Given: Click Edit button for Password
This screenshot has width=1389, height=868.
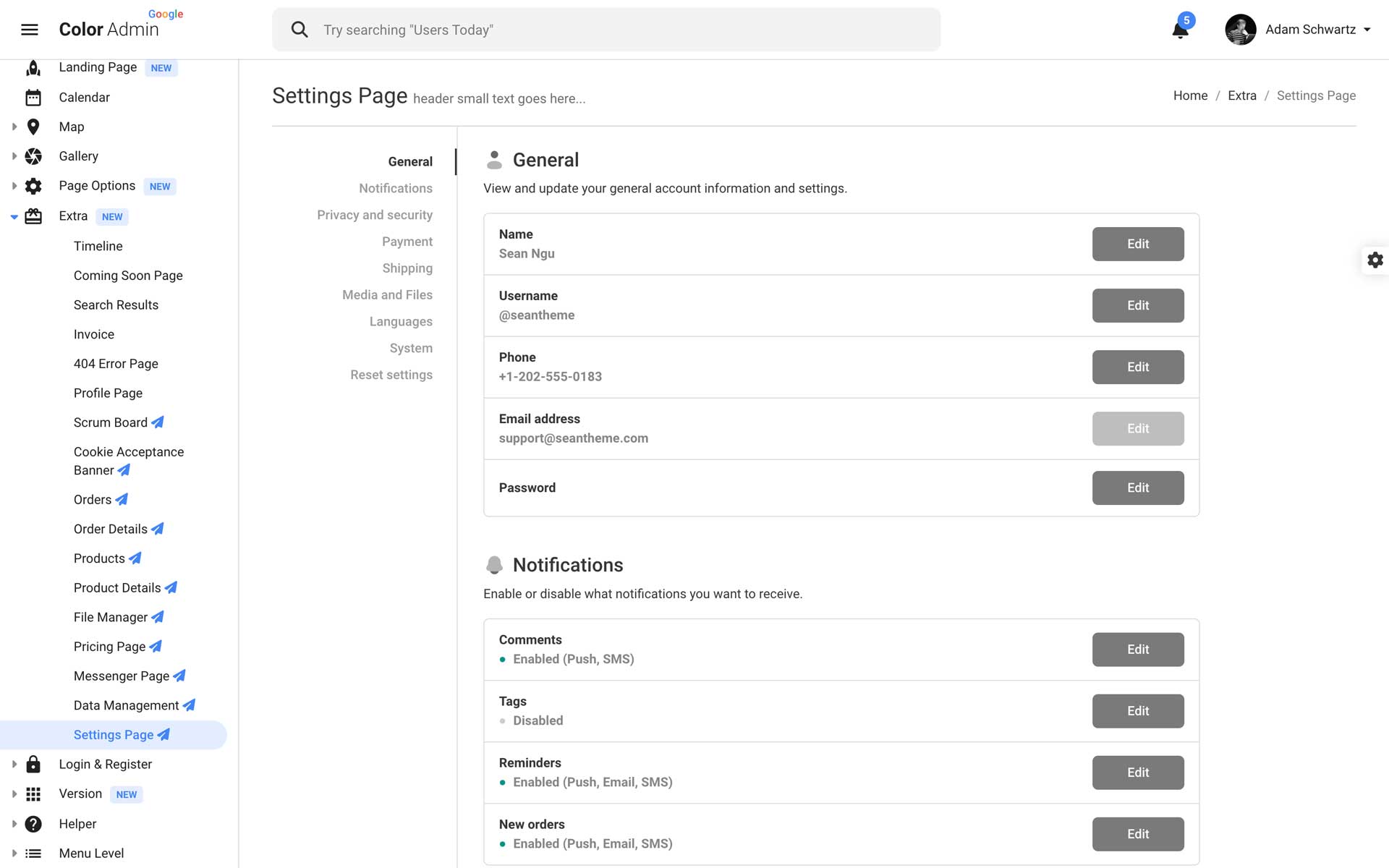Looking at the screenshot, I should click(1137, 488).
